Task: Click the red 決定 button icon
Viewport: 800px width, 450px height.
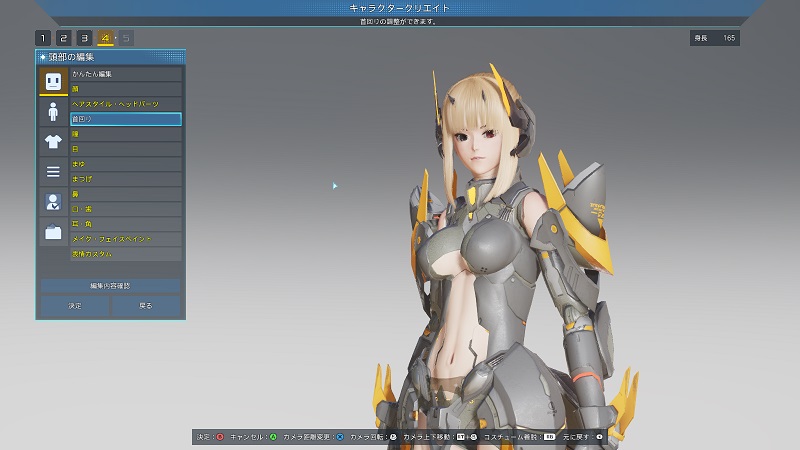Action: [222, 438]
